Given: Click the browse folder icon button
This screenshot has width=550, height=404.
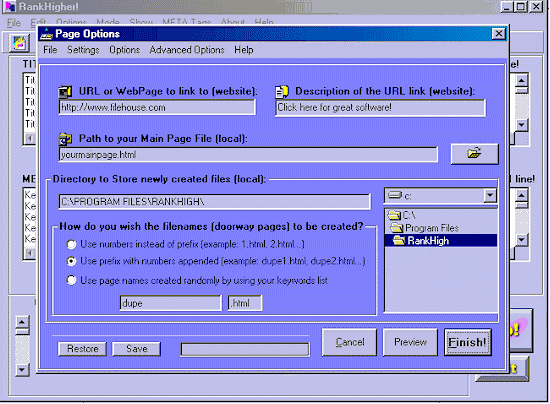Looking at the screenshot, I should 474,154.
